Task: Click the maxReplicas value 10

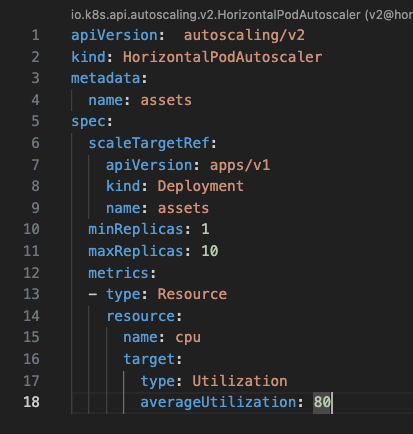Action: (x=210, y=251)
